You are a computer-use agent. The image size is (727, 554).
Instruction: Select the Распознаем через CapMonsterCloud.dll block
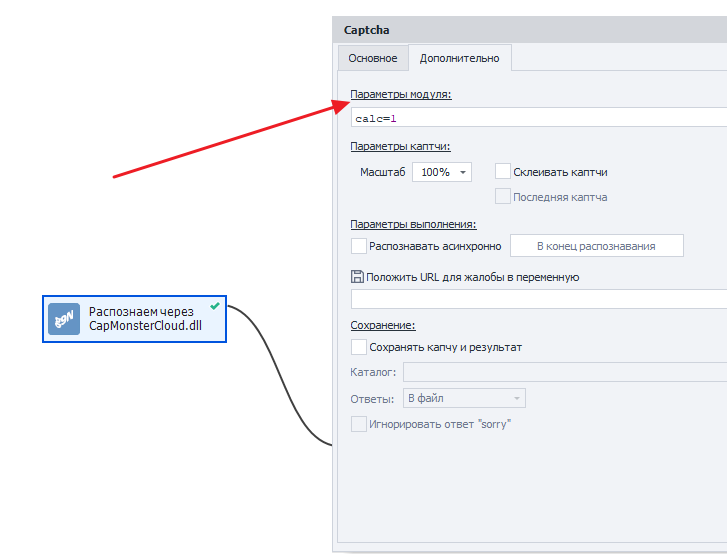coord(134,319)
